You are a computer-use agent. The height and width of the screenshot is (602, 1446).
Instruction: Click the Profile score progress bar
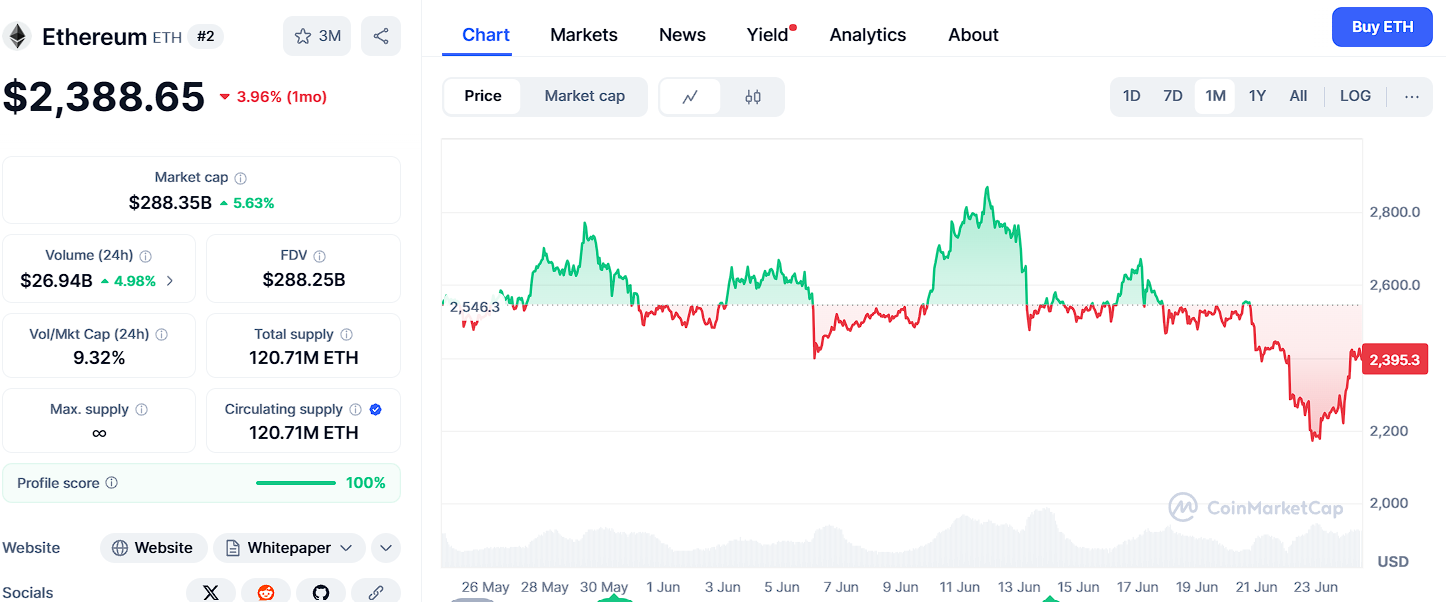pyautogui.click(x=296, y=483)
